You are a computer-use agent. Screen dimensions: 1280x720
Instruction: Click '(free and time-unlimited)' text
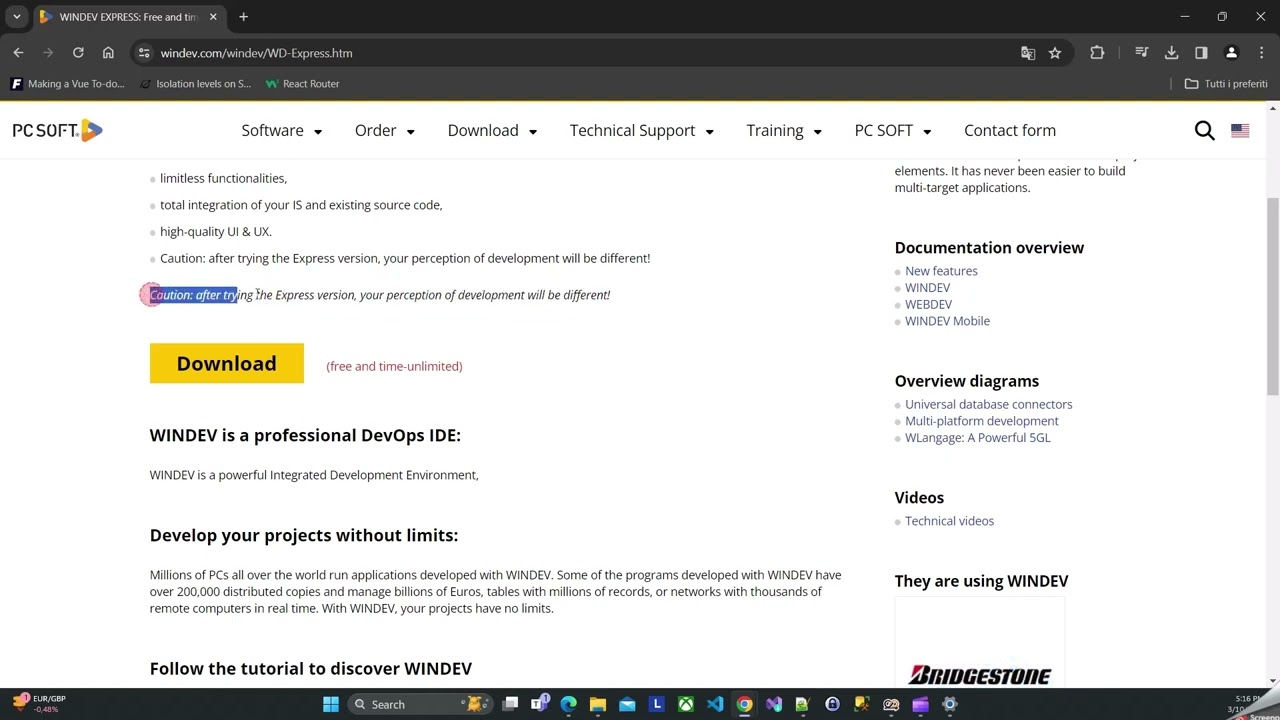point(394,366)
